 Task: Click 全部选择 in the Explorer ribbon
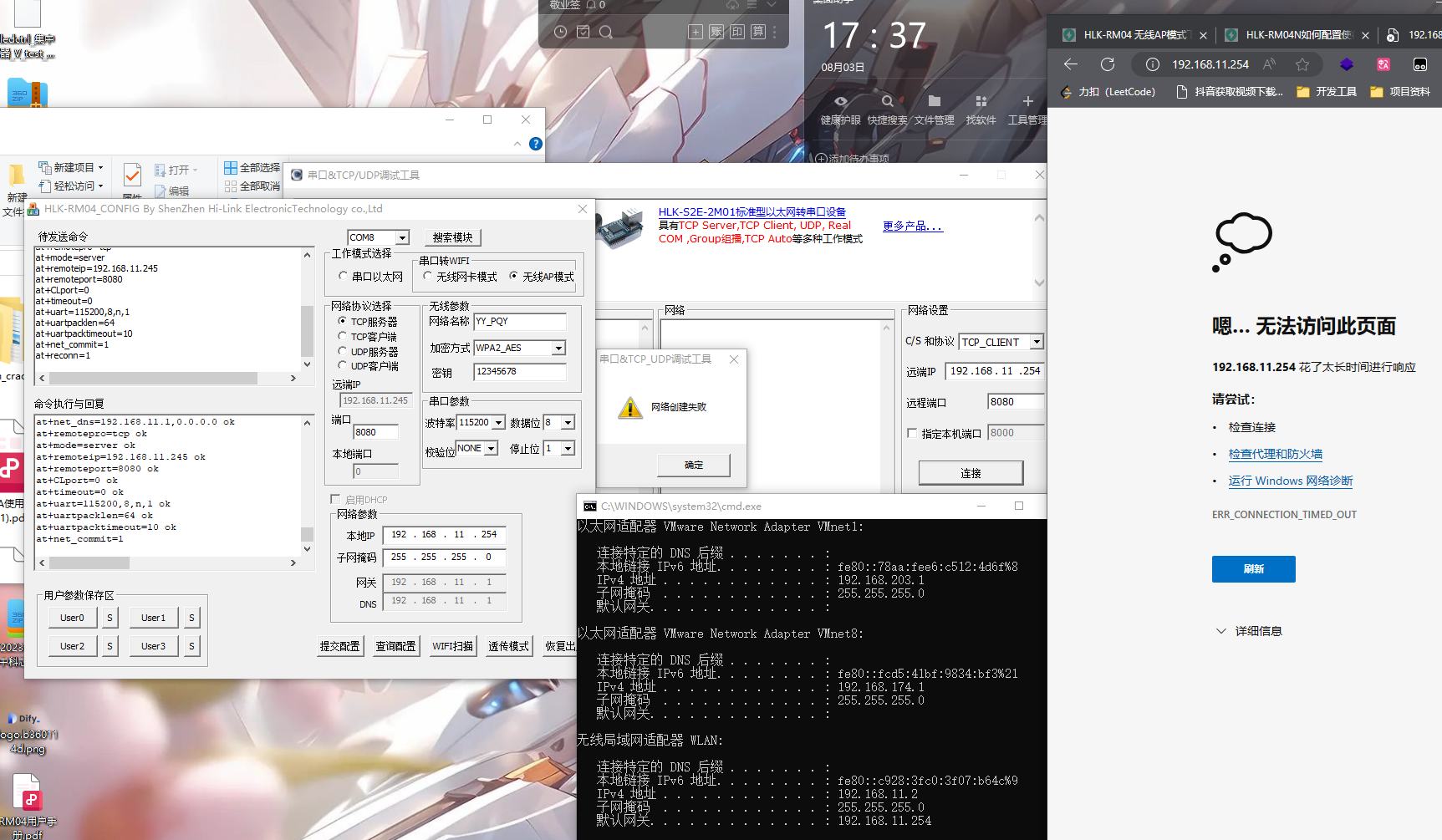[x=252, y=168]
